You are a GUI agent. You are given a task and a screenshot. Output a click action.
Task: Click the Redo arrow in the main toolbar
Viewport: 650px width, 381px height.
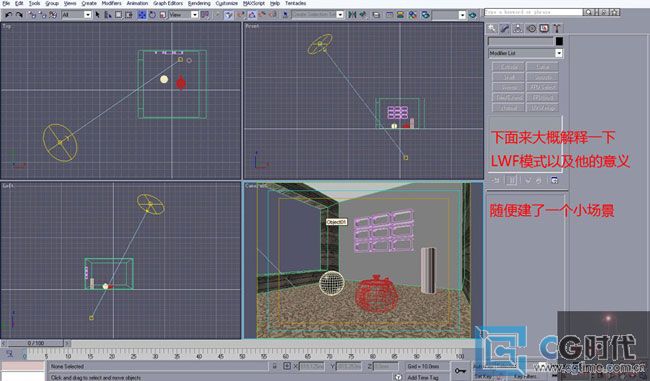pyautogui.click(x=19, y=15)
